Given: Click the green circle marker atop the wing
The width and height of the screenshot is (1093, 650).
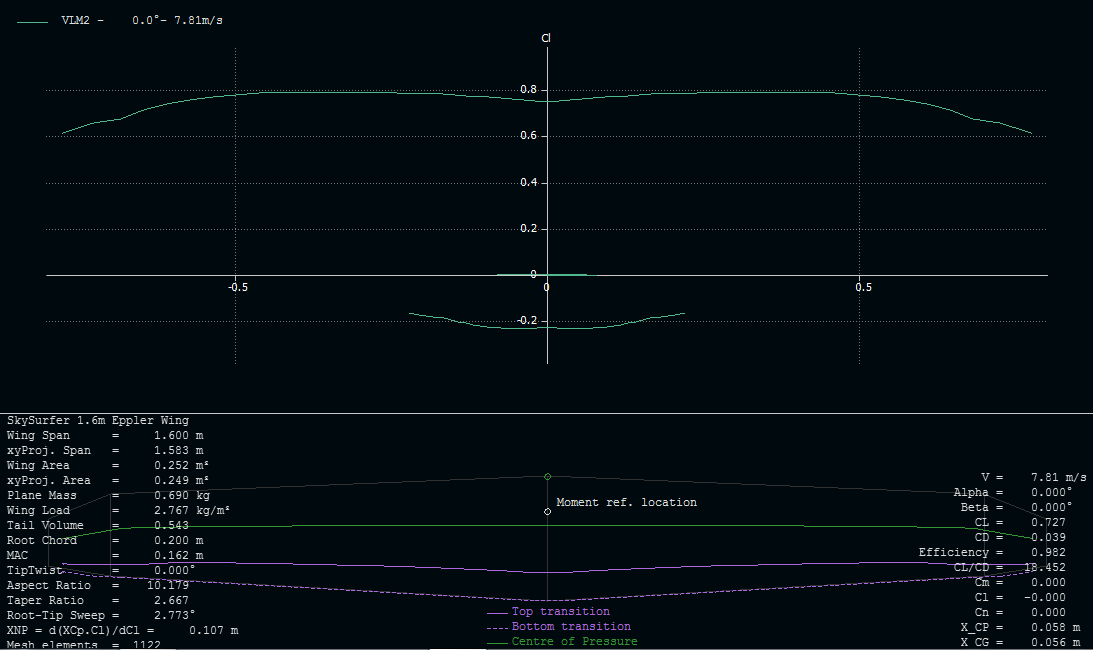Looking at the screenshot, I should [x=547, y=476].
